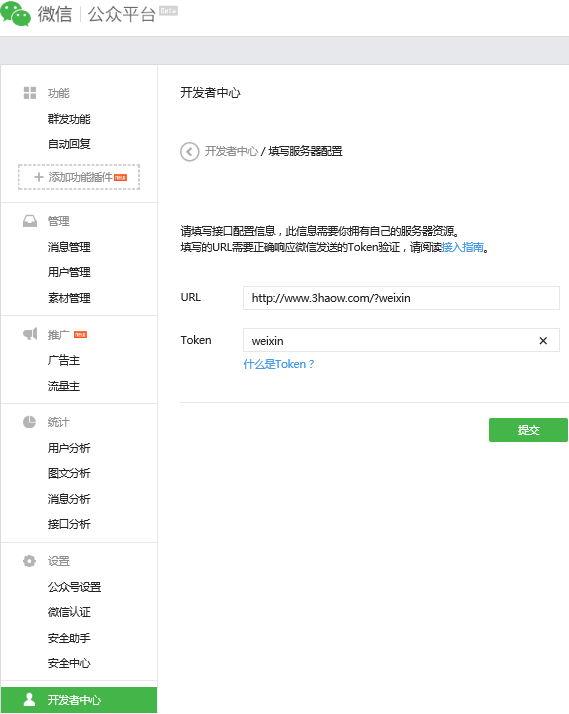Click the WeChat logo icon
Screen dimensions: 569x714
[15, 14]
